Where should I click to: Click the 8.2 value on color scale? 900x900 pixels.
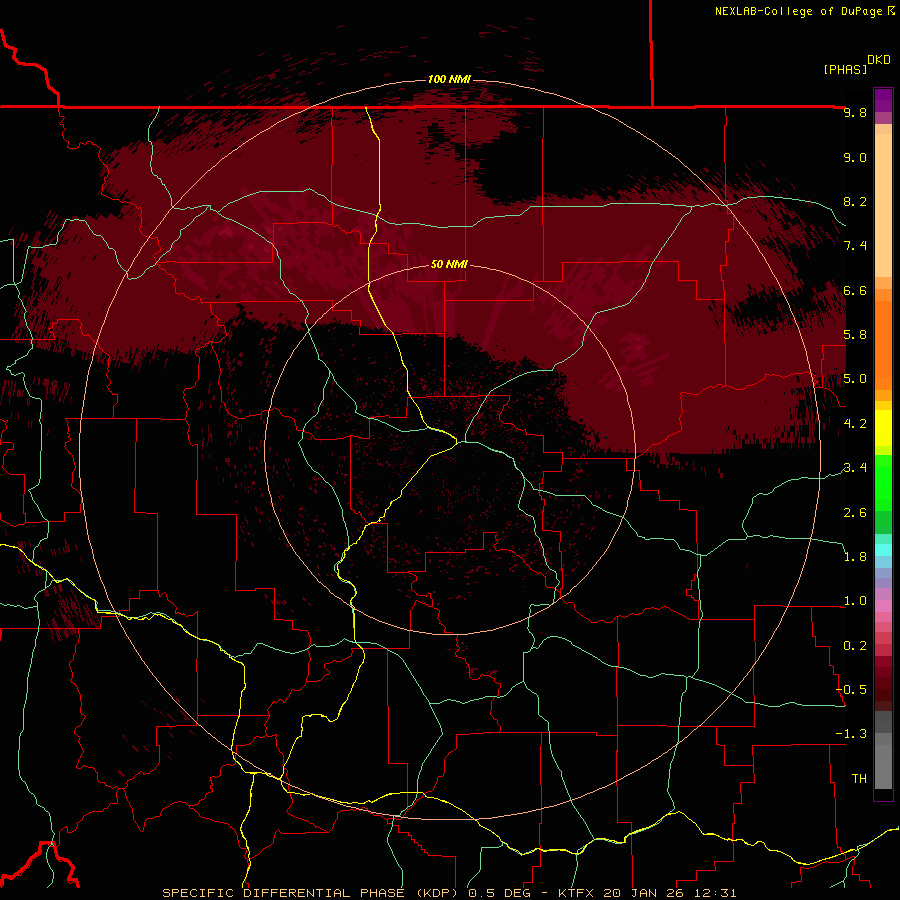[x=855, y=201]
